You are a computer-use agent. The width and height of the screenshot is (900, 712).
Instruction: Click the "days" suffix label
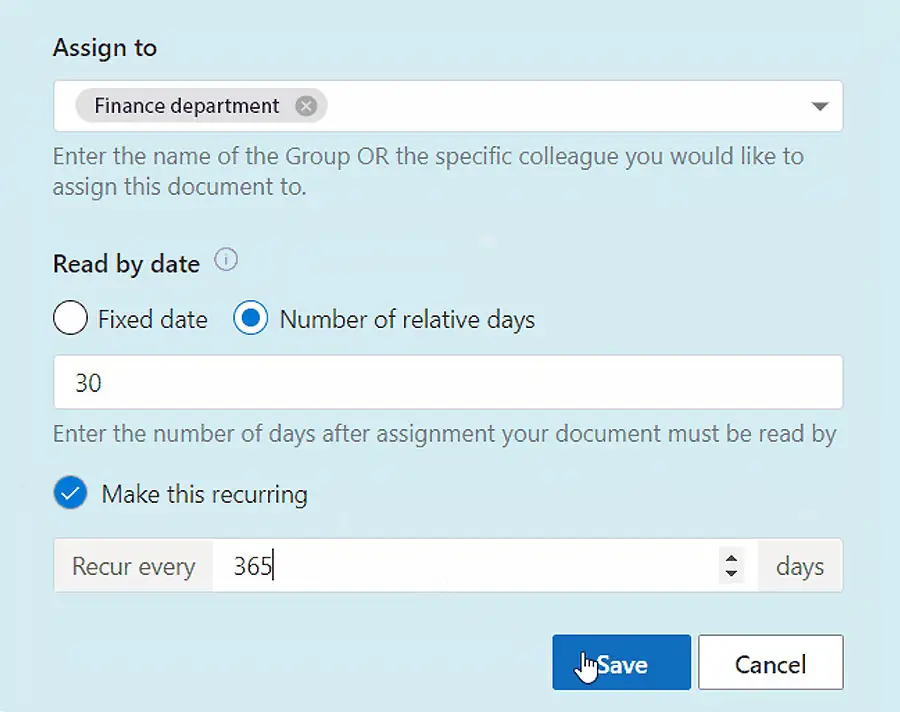pos(800,567)
